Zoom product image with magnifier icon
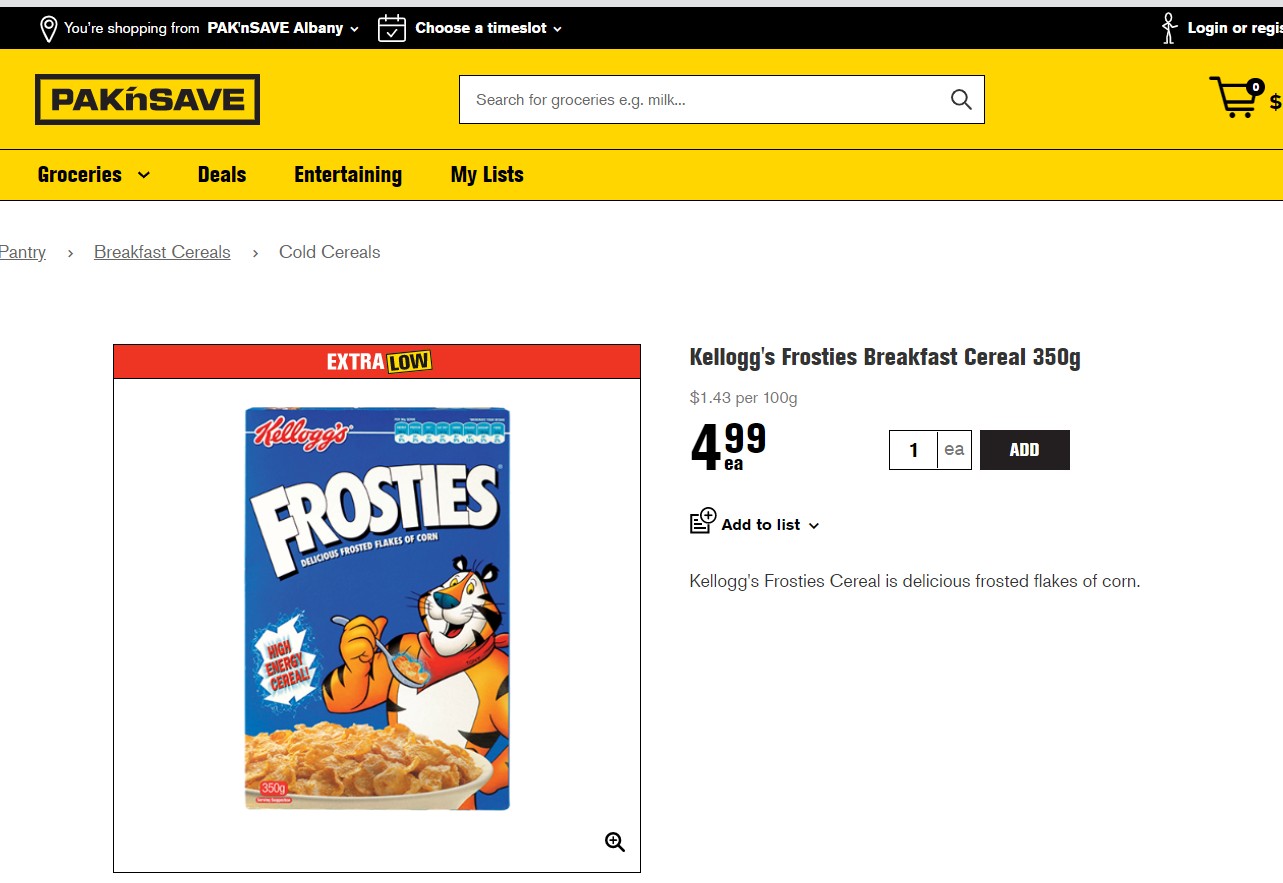This screenshot has height=883, width=1283. [x=615, y=842]
